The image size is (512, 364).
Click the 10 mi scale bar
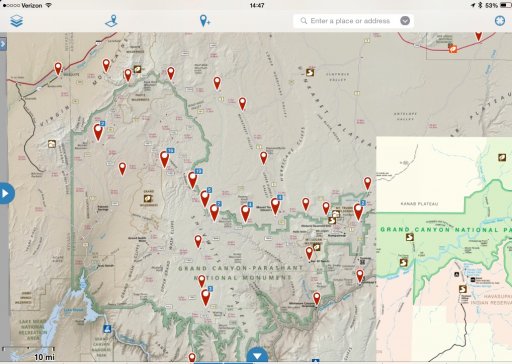click(x=29, y=353)
